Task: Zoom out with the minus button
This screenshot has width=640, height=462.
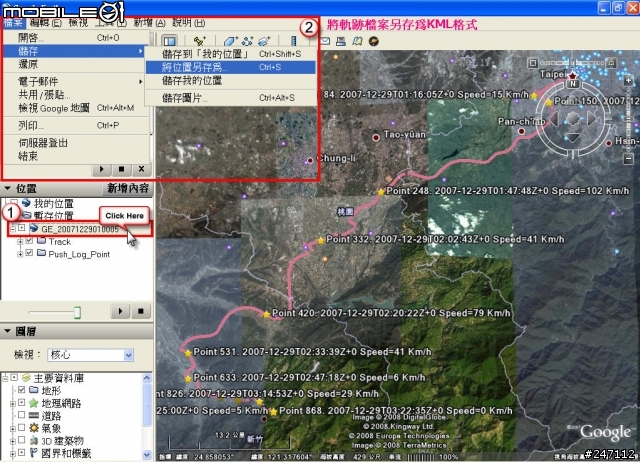Action: coord(629,159)
